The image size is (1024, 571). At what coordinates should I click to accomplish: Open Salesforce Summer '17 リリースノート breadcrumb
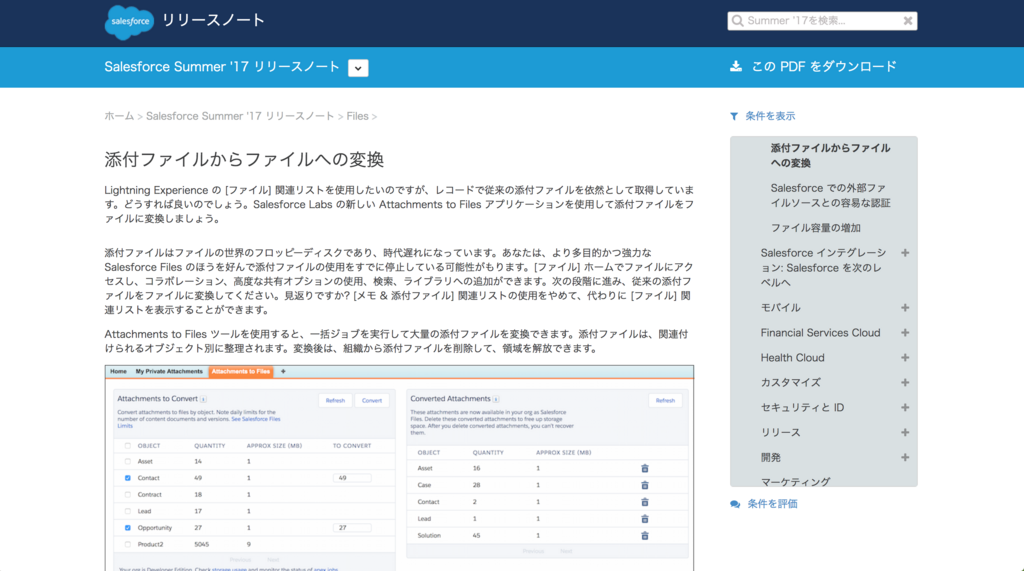[240, 116]
